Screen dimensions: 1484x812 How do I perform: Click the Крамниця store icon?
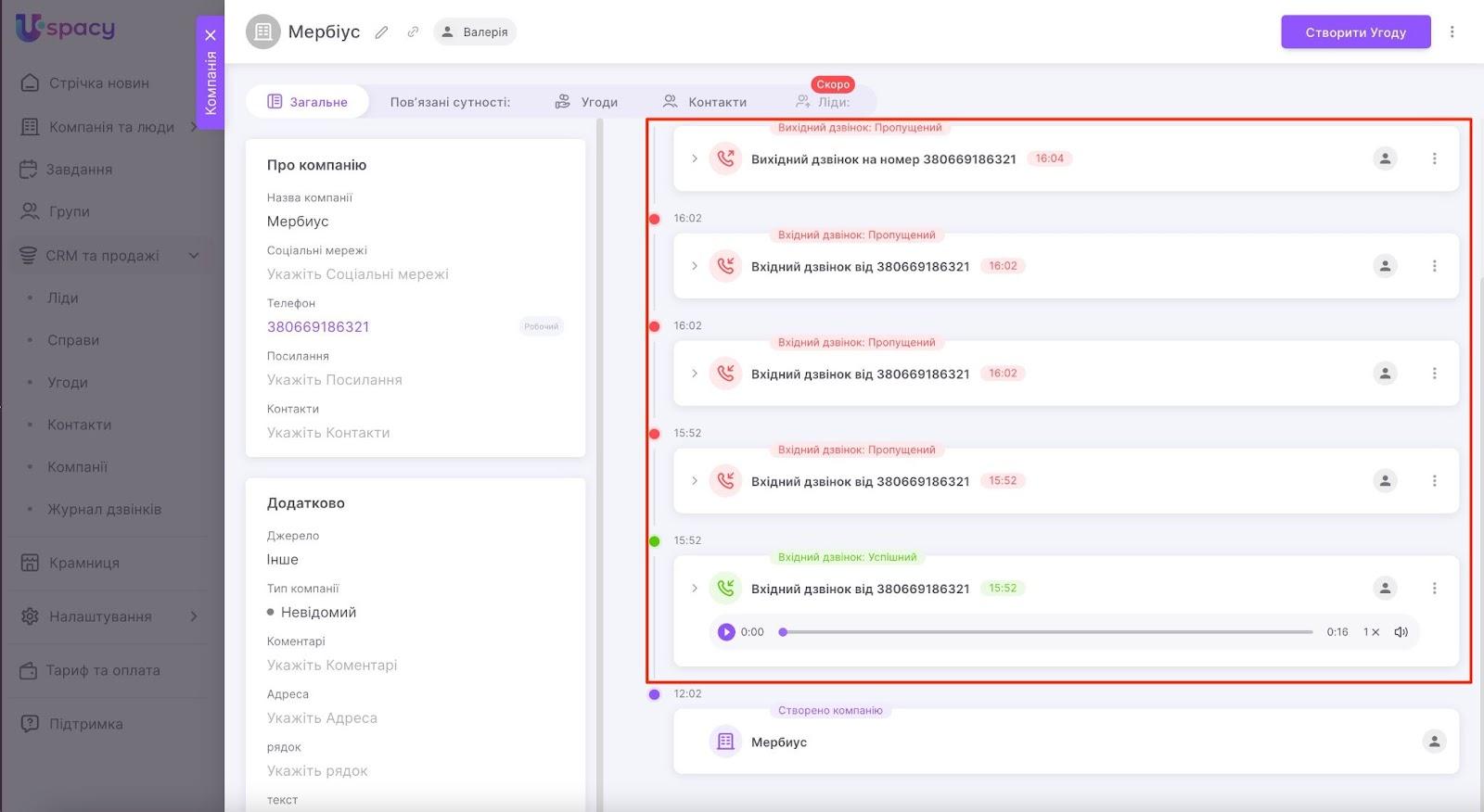pyautogui.click(x=30, y=563)
